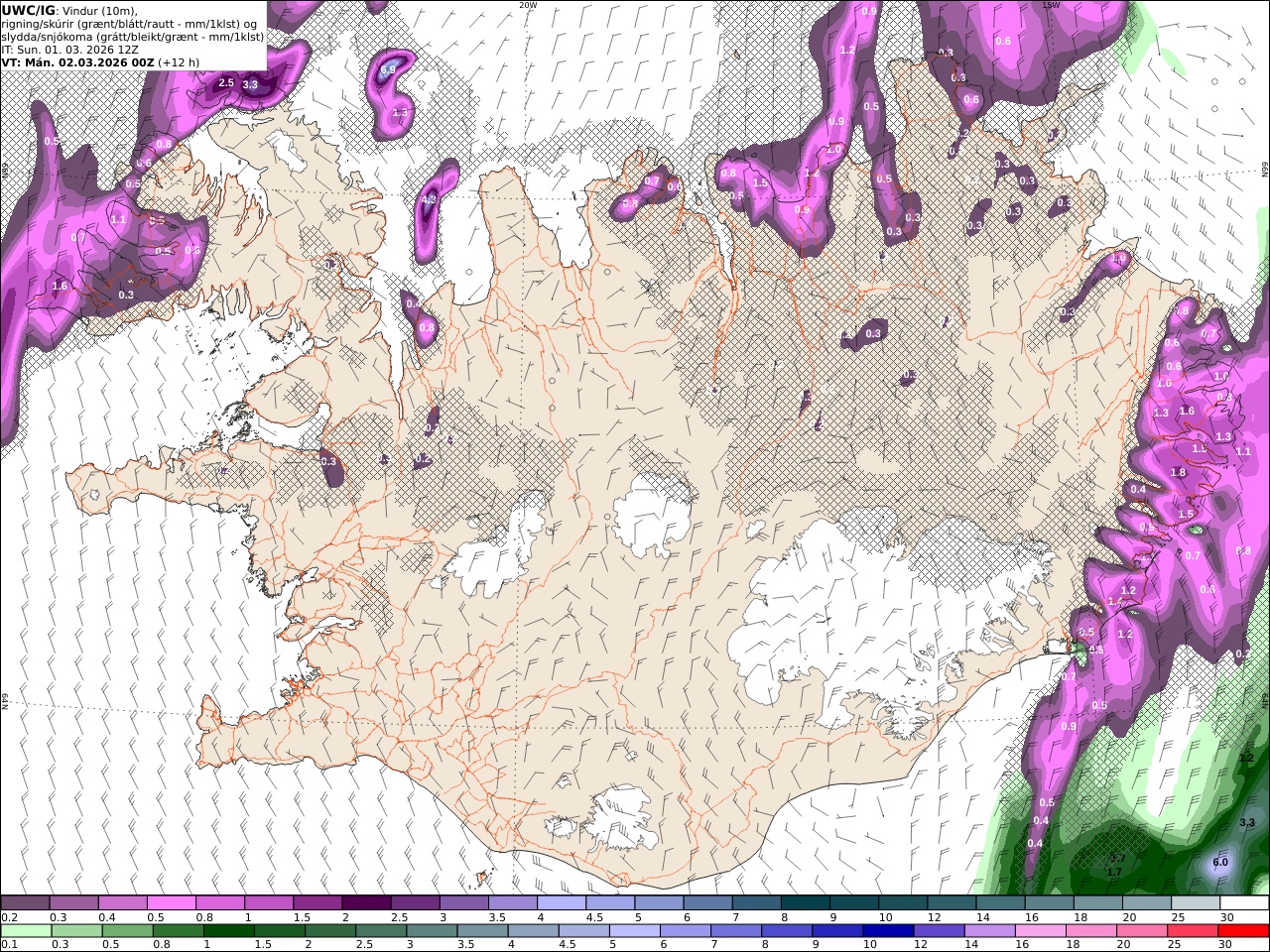Pick the lavender snow swatch between 4 and 4.5
The height and width of the screenshot is (952, 1270).
[561, 903]
